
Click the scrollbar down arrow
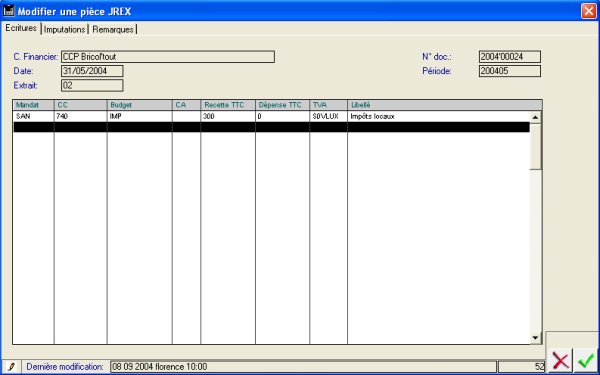535,338
